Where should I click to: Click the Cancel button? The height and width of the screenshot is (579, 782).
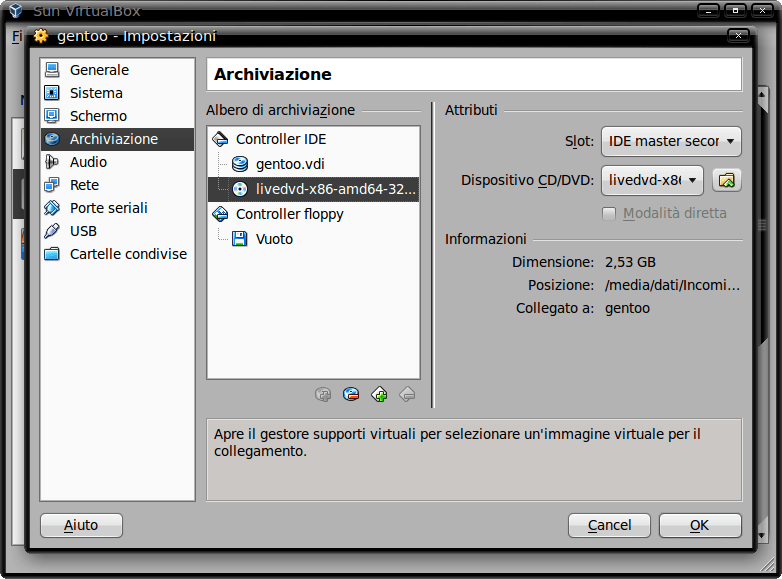point(609,525)
